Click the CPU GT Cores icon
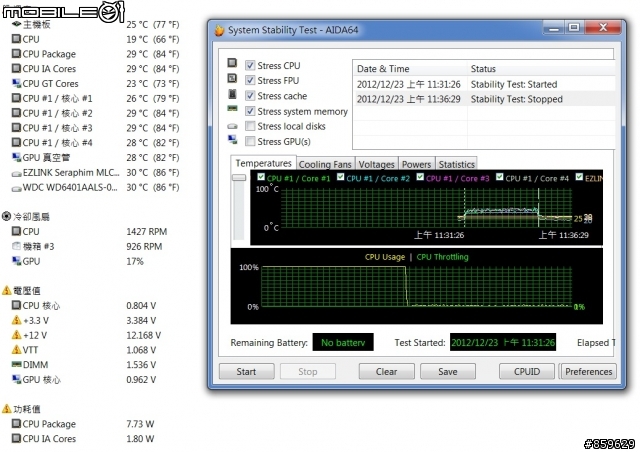Image resolution: width=640 pixels, height=452 pixels. point(16,83)
